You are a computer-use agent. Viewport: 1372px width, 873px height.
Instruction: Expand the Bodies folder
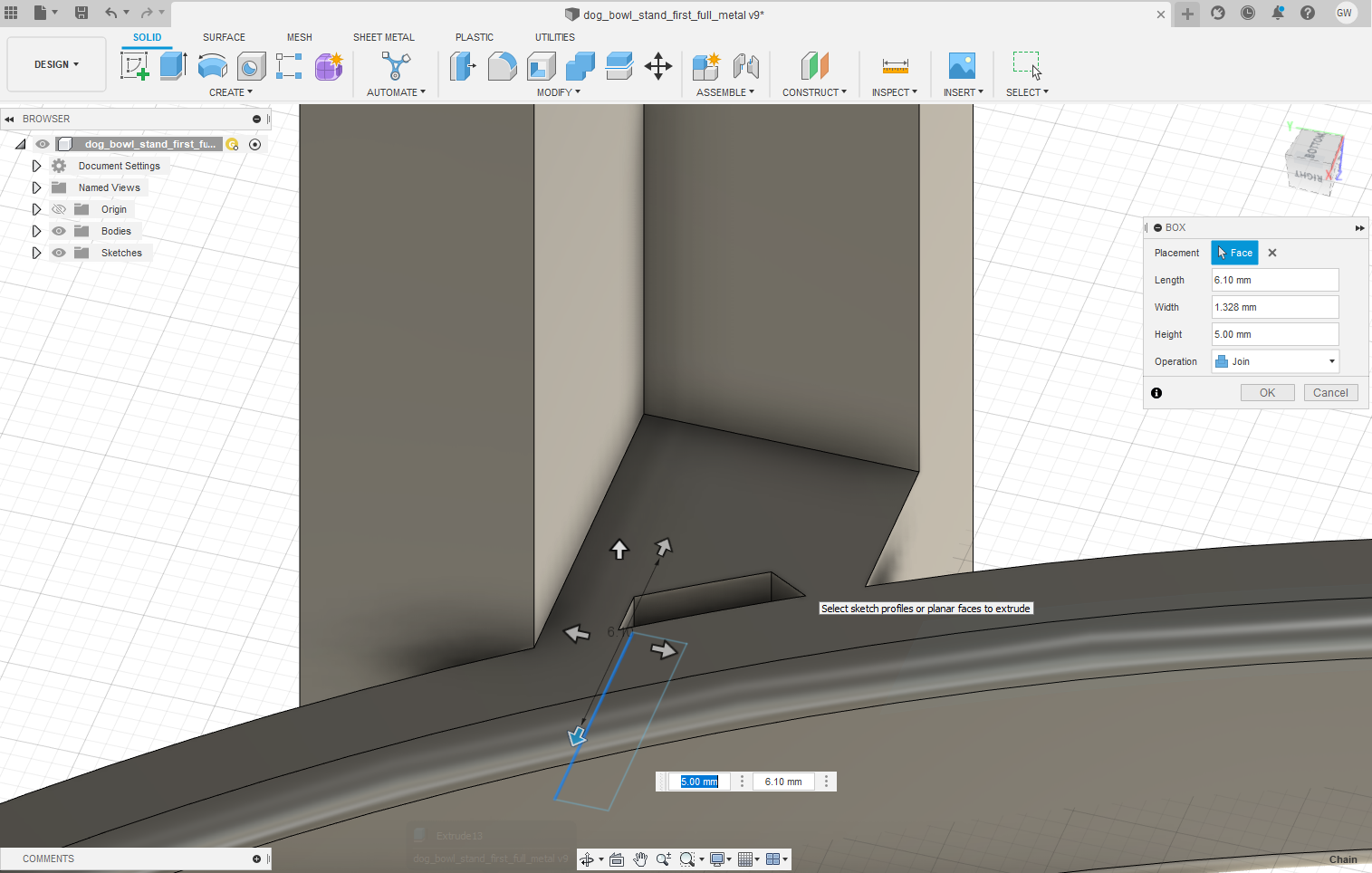pyautogui.click(x=36, y=231)
